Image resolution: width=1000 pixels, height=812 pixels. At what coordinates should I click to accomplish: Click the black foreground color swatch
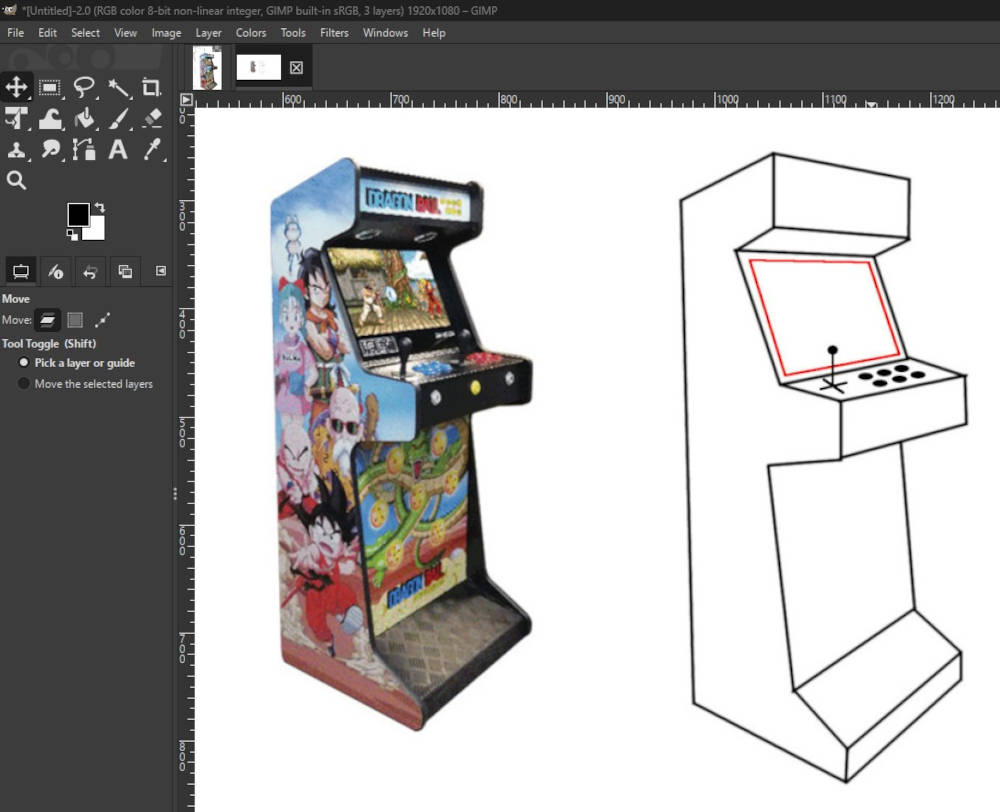click(77, 214)
